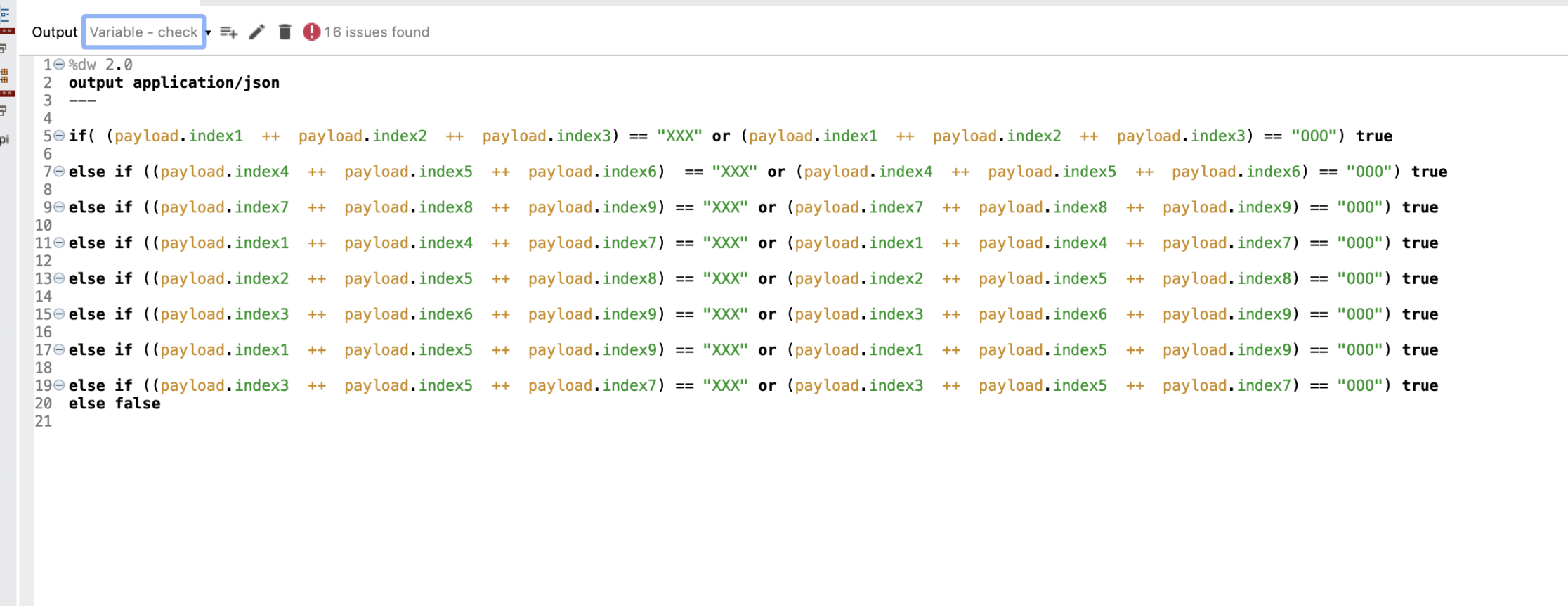Click the "output application/json" code line

174,83
